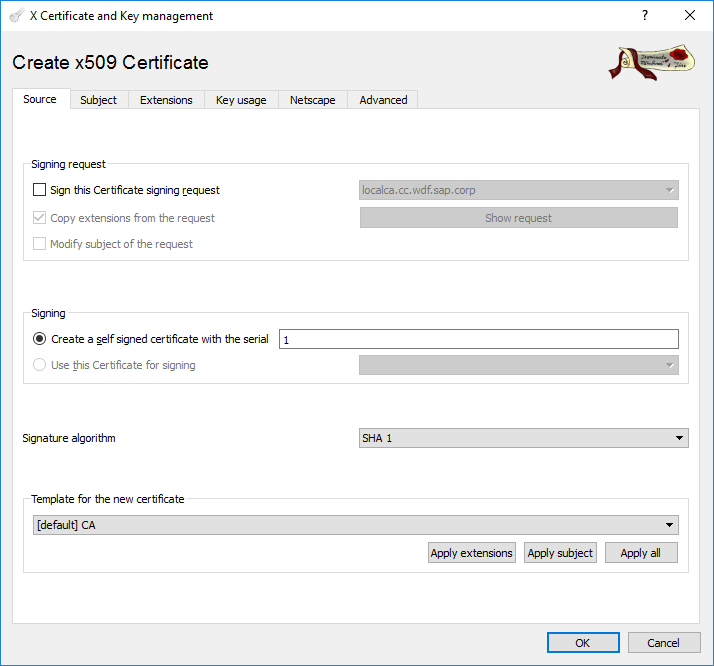Click the serial number input field
Image resolution: width=714 pixels, height=666 pixels.
(478, 340)
